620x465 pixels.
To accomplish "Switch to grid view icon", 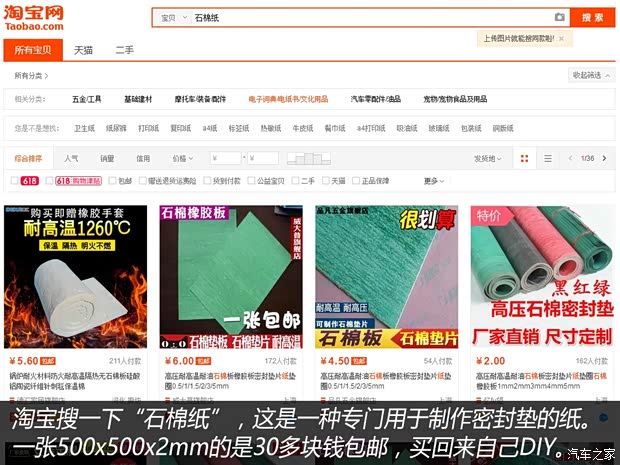I will click(524, 159).
